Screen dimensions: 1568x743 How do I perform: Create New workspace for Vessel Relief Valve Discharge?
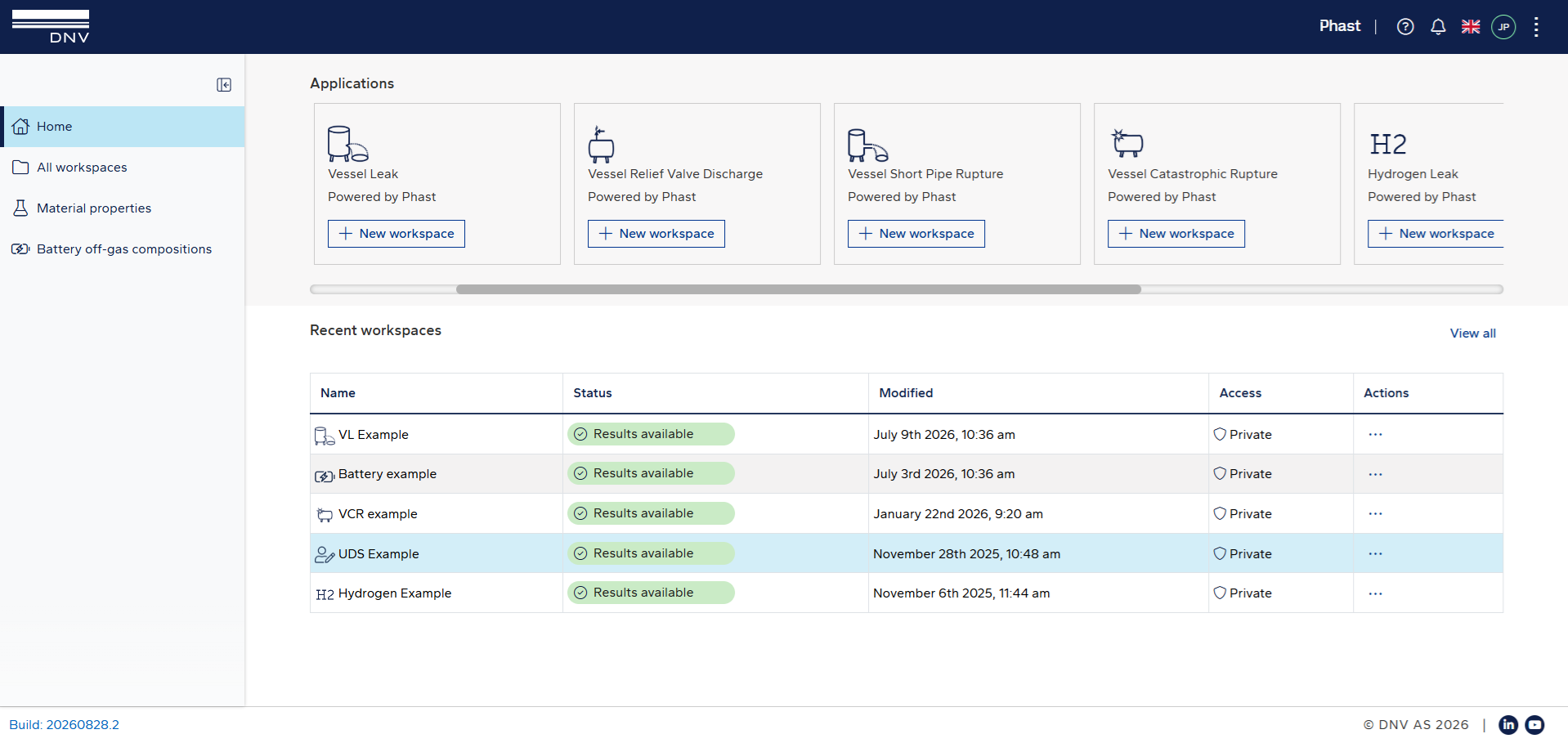[656, 234]
